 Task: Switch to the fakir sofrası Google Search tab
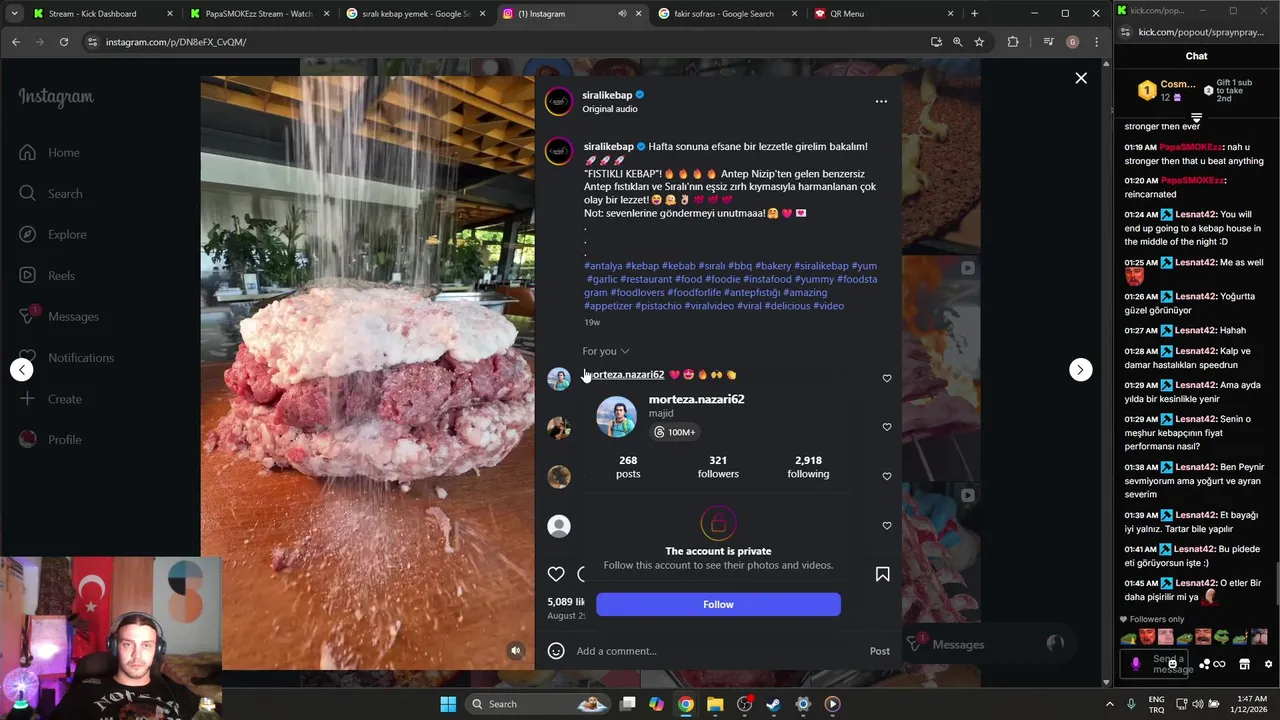click(x=729, y=14)
